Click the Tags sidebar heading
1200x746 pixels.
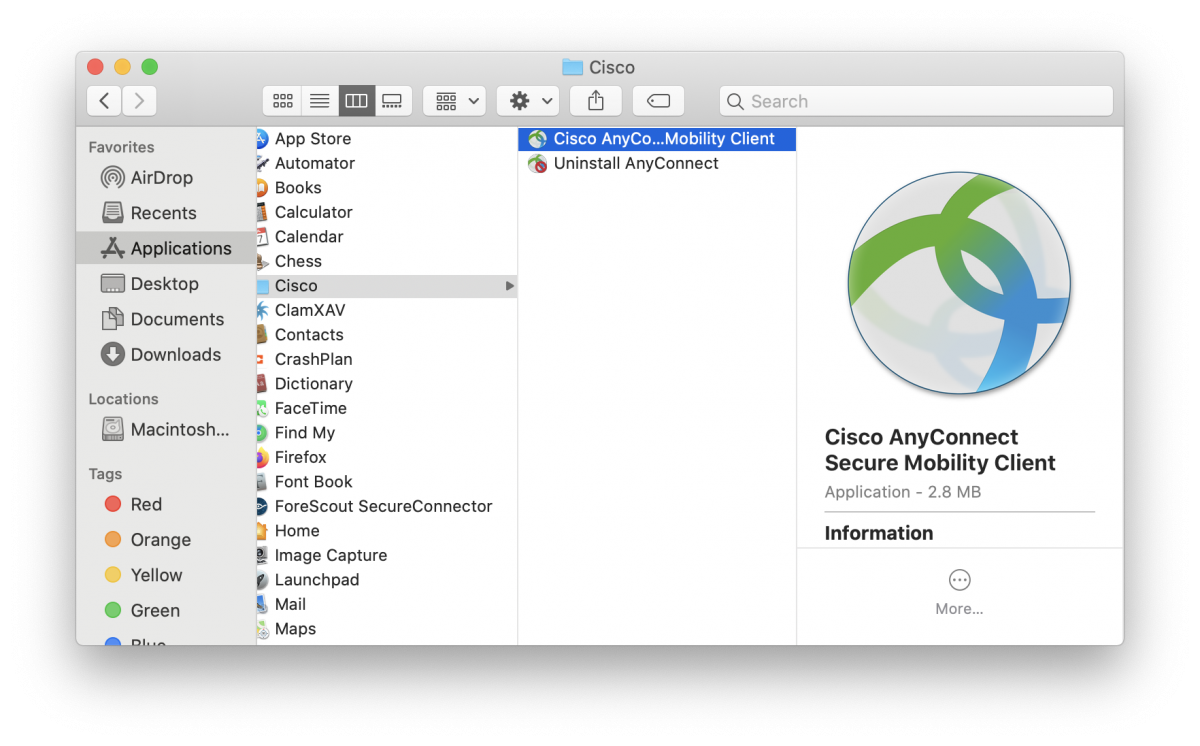tap(105, 474)
